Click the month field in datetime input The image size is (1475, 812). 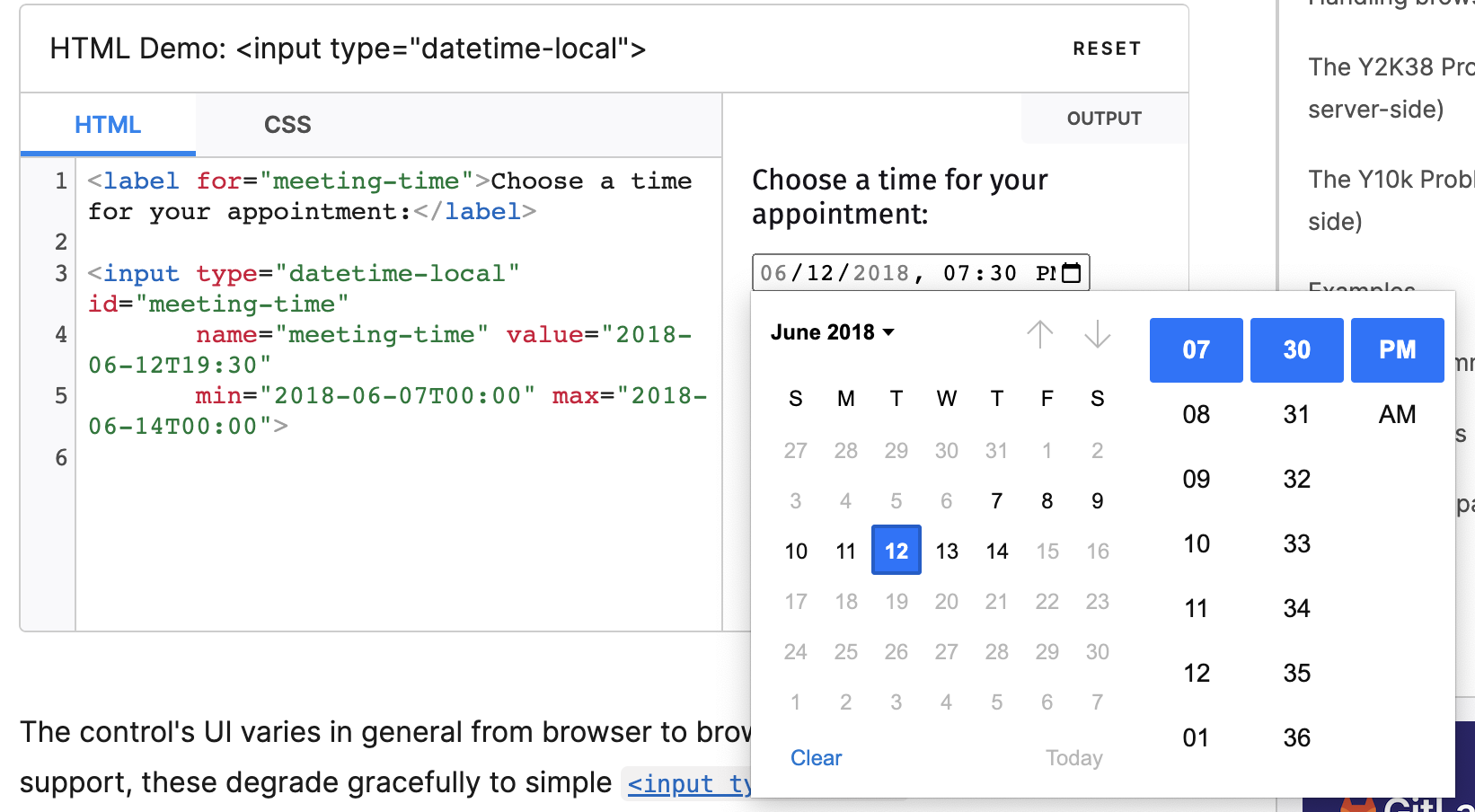773,273
